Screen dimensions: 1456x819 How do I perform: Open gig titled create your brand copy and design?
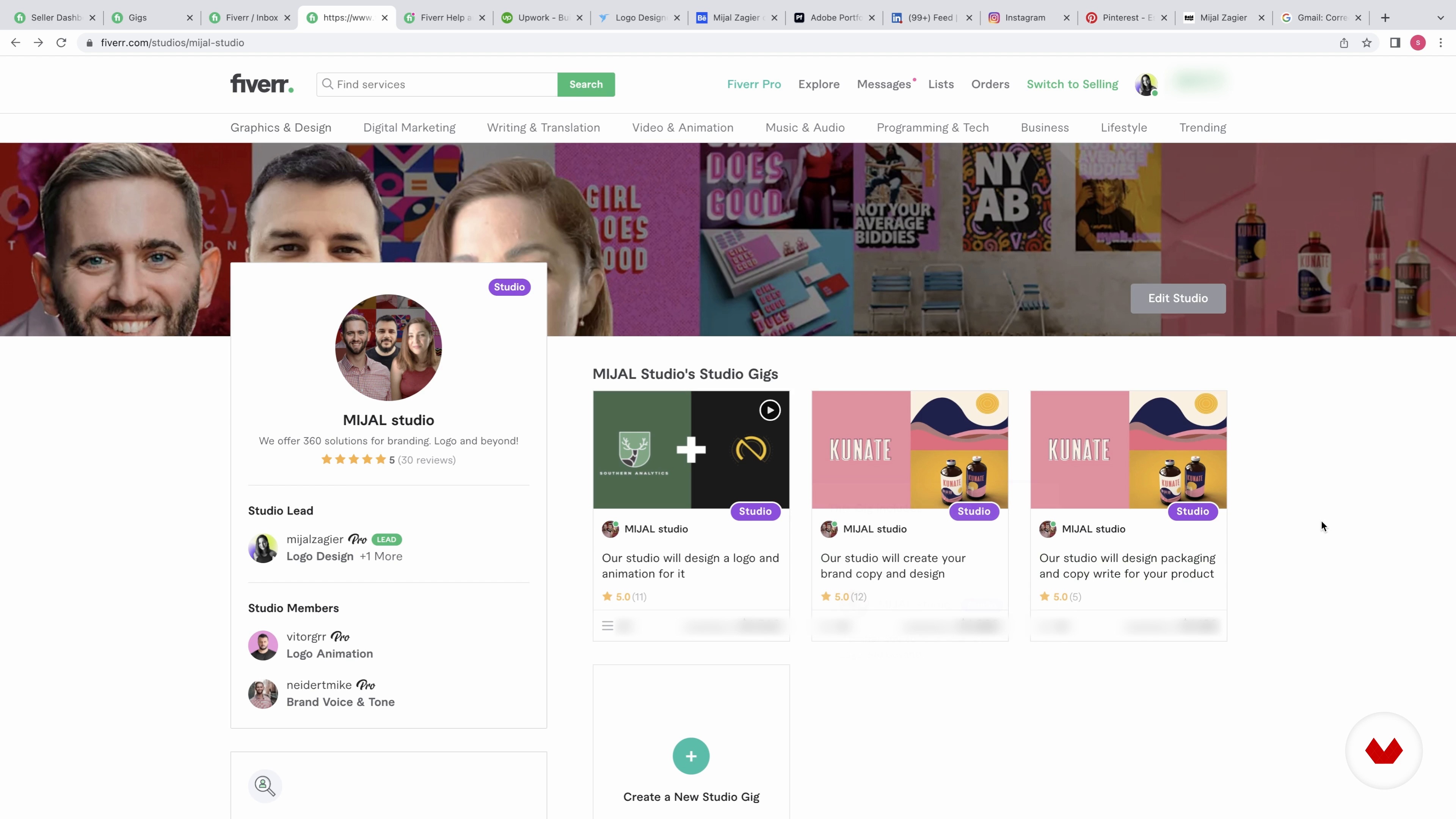point(893,566)
